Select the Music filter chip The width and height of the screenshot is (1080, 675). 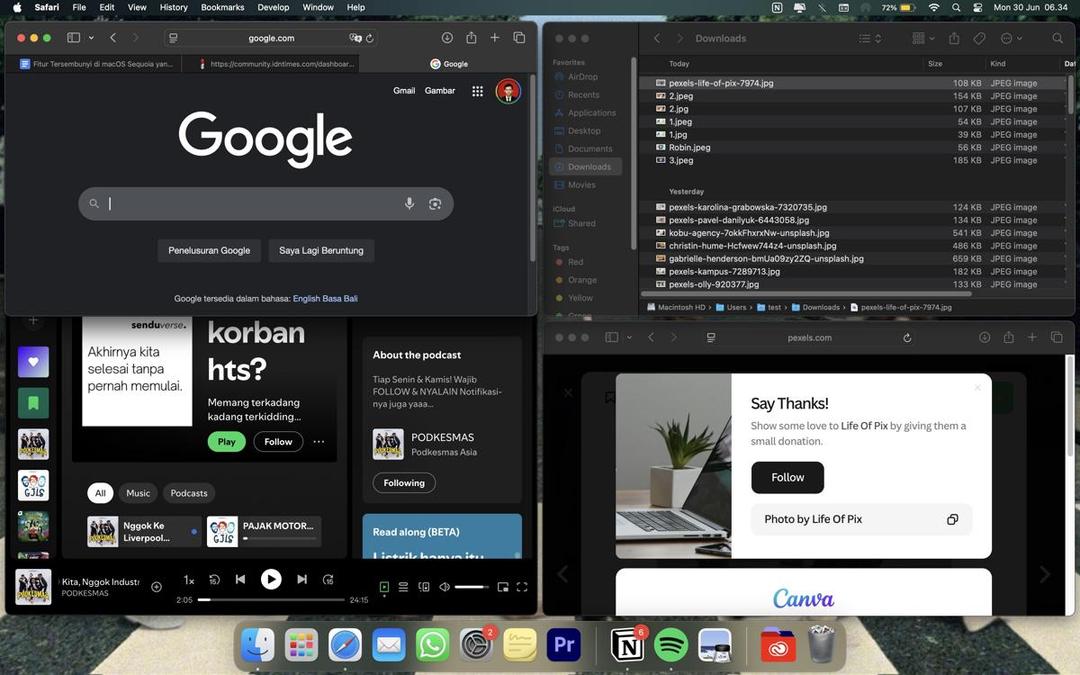click(x=138, y=493)
